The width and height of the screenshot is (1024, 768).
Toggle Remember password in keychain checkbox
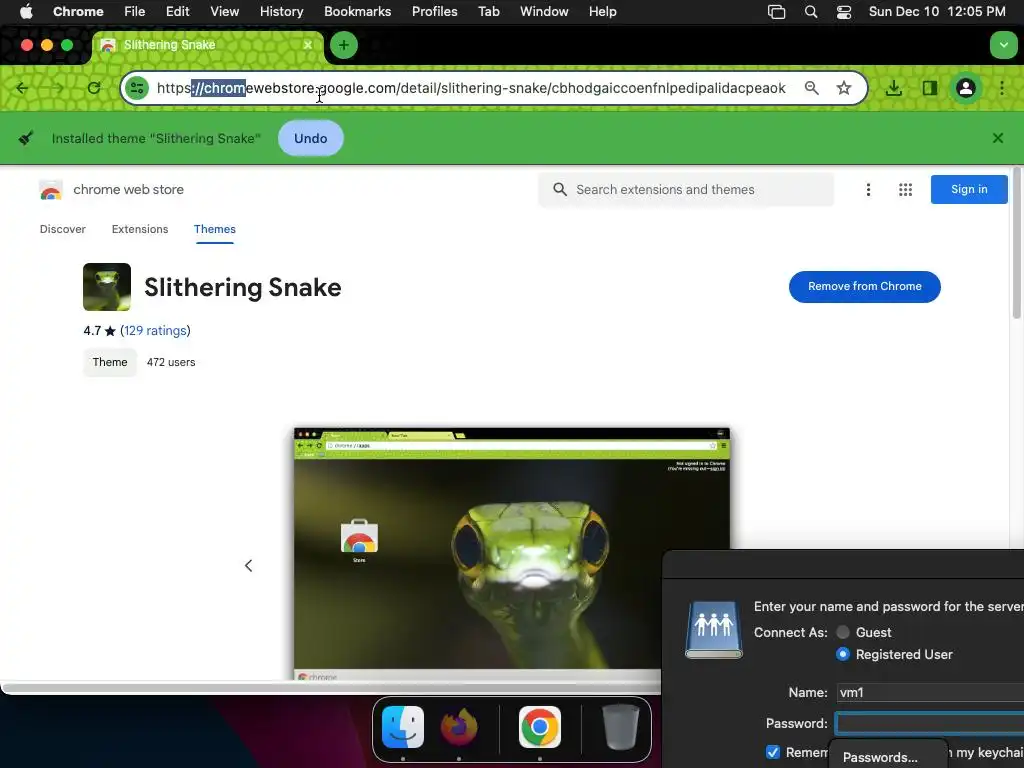tap(773, 752)
